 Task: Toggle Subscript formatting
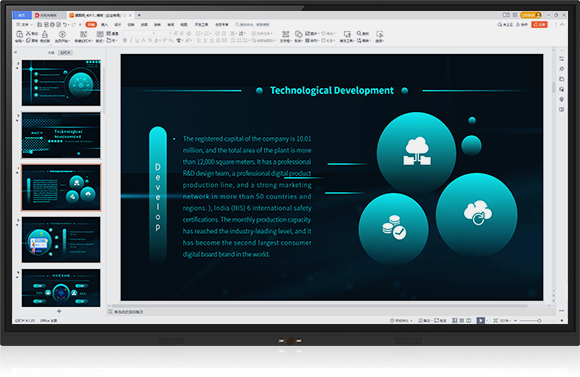click(x=171, y=40)
